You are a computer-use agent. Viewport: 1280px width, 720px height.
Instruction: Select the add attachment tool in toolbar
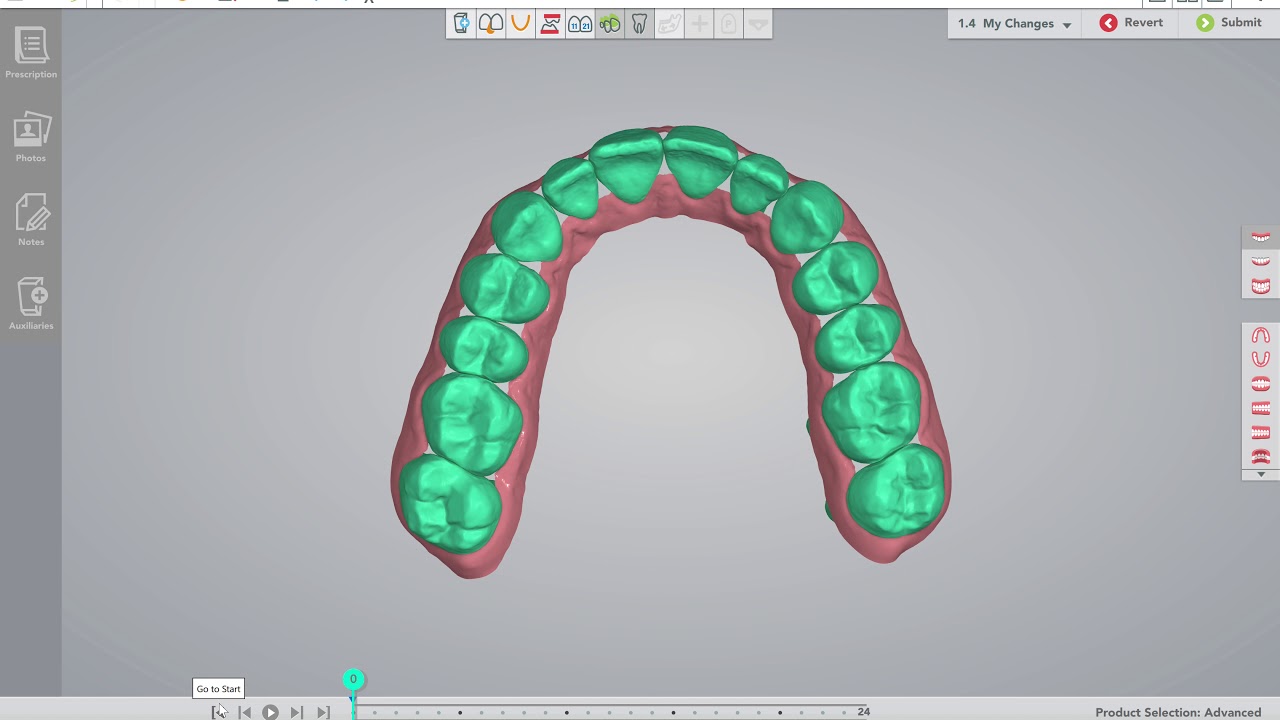461,24
